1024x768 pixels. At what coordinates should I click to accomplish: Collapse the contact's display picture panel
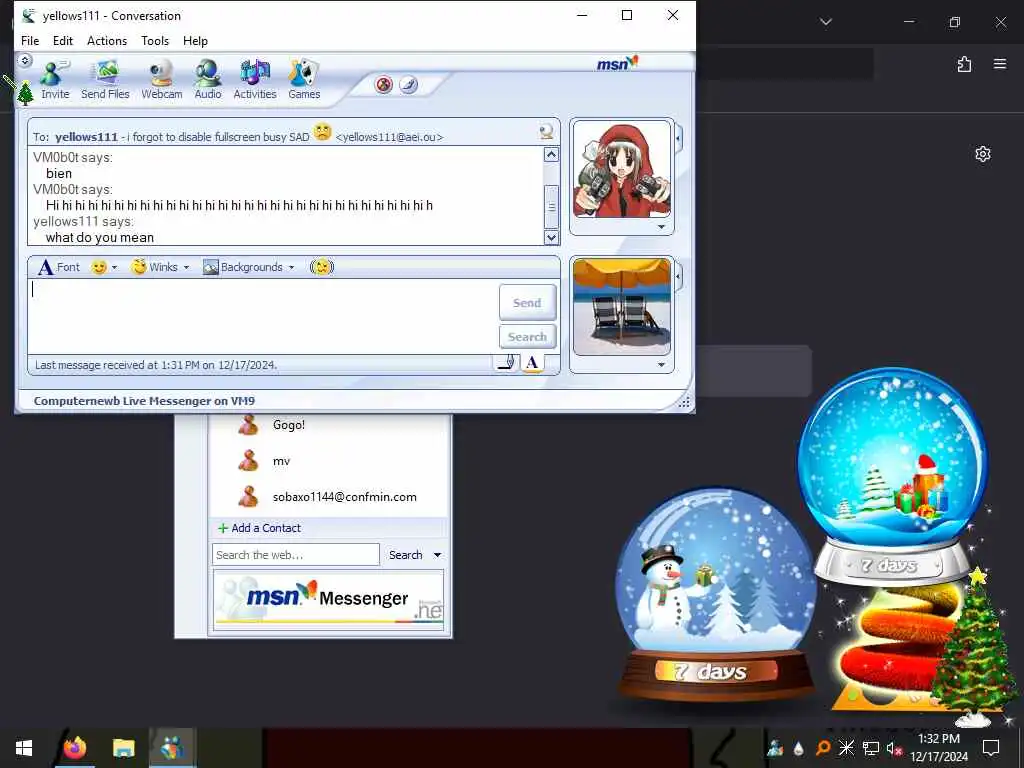pyautogui.click(x=679, y=138)
